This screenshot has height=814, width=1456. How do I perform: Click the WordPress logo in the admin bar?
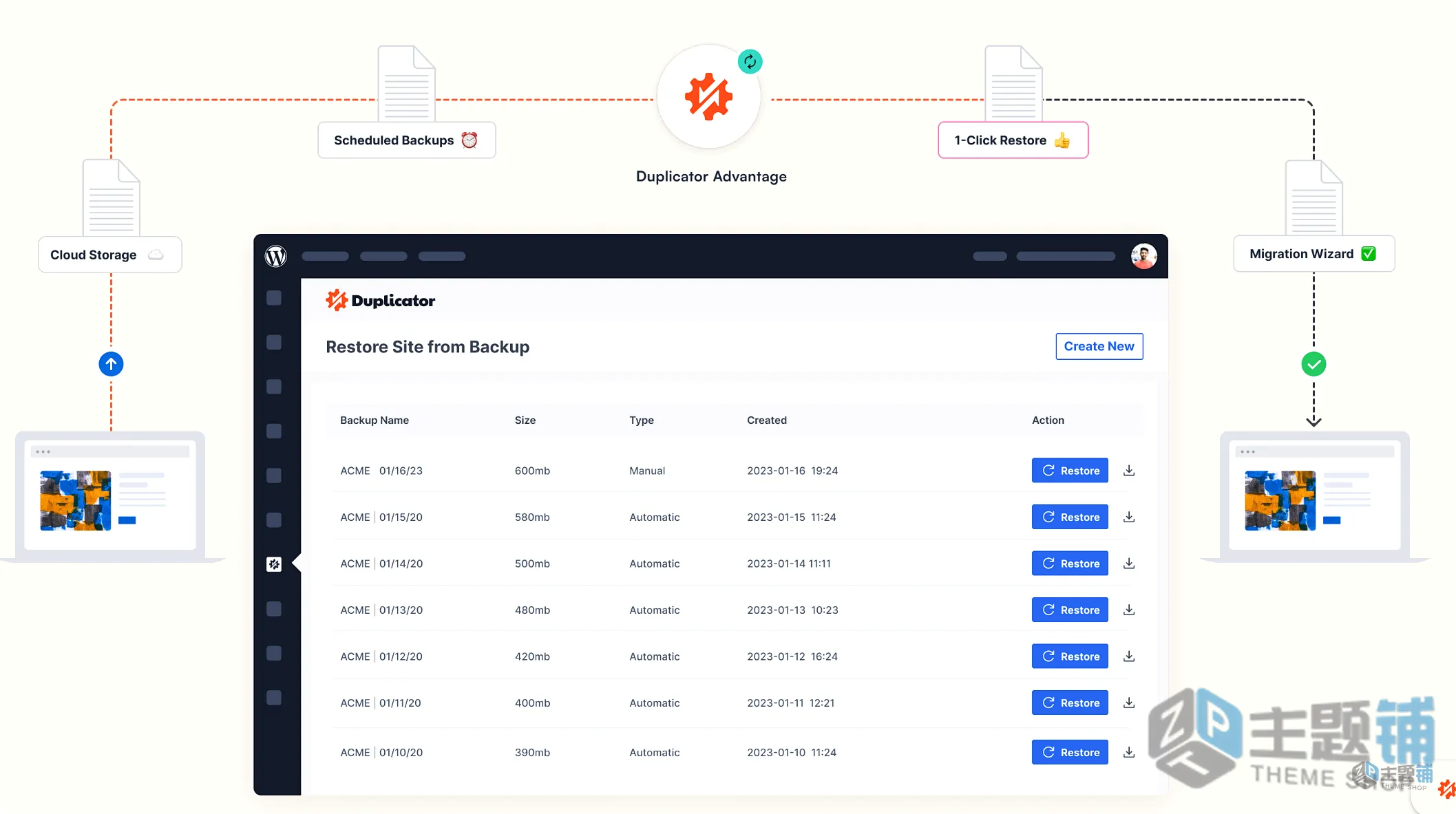point(276,256)
